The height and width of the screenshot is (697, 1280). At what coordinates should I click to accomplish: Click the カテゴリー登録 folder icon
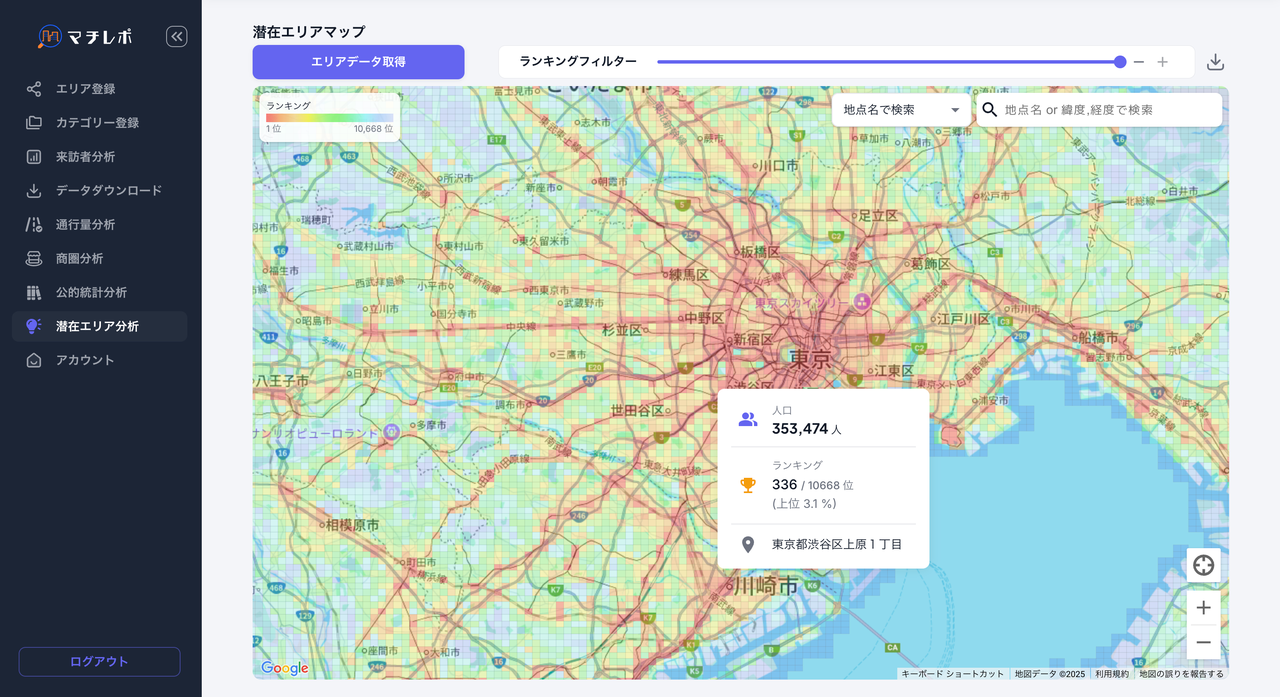point(34,123)
